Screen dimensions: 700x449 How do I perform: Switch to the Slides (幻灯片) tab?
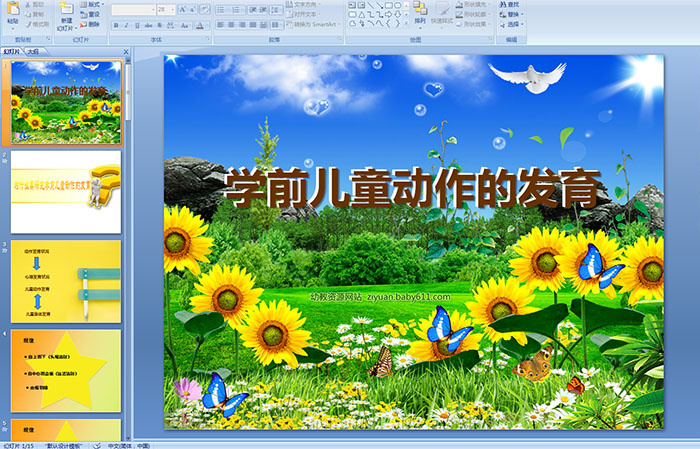(11, 52)
